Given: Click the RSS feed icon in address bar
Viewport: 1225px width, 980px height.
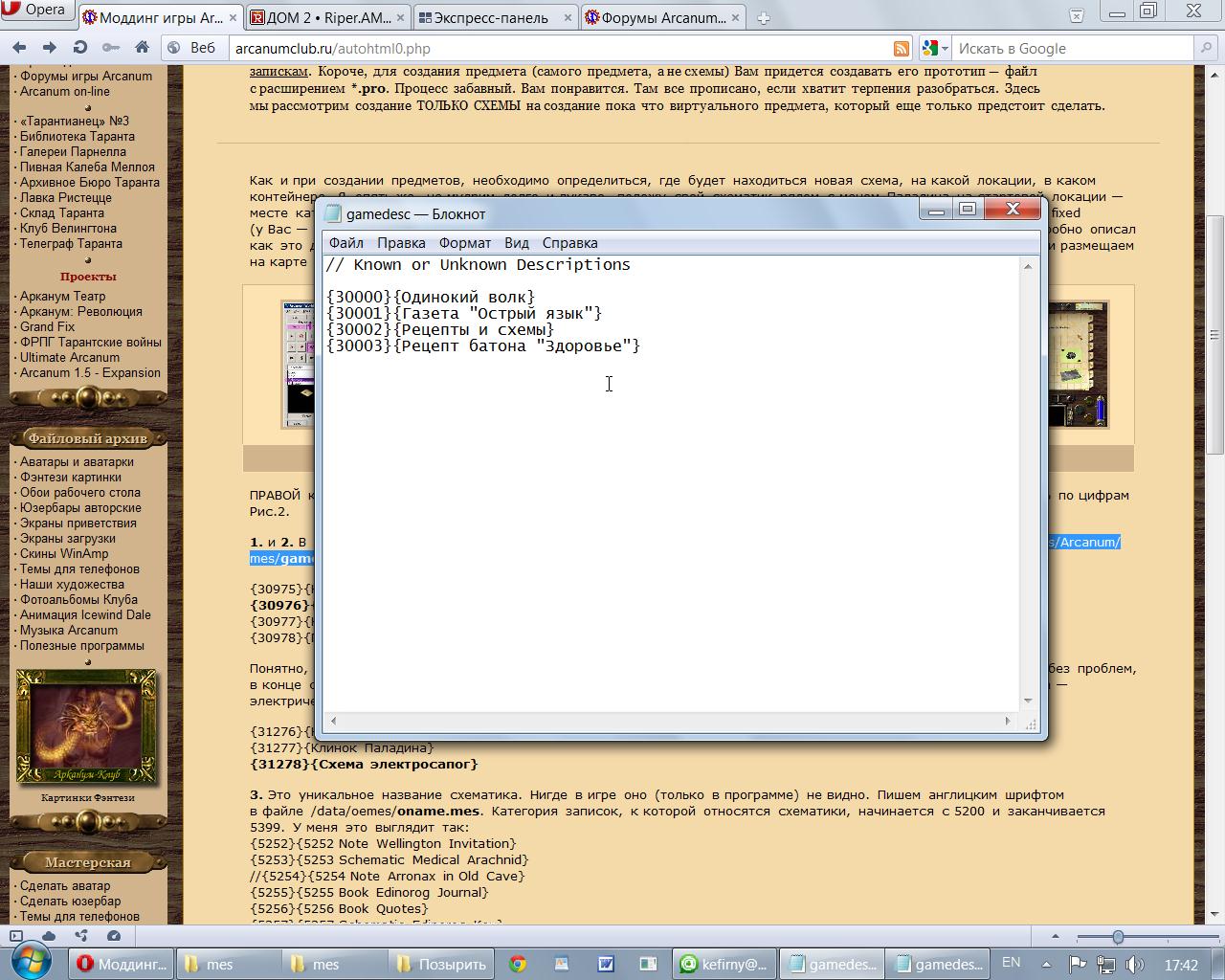Looking at the screenshot, I should 901,49.
